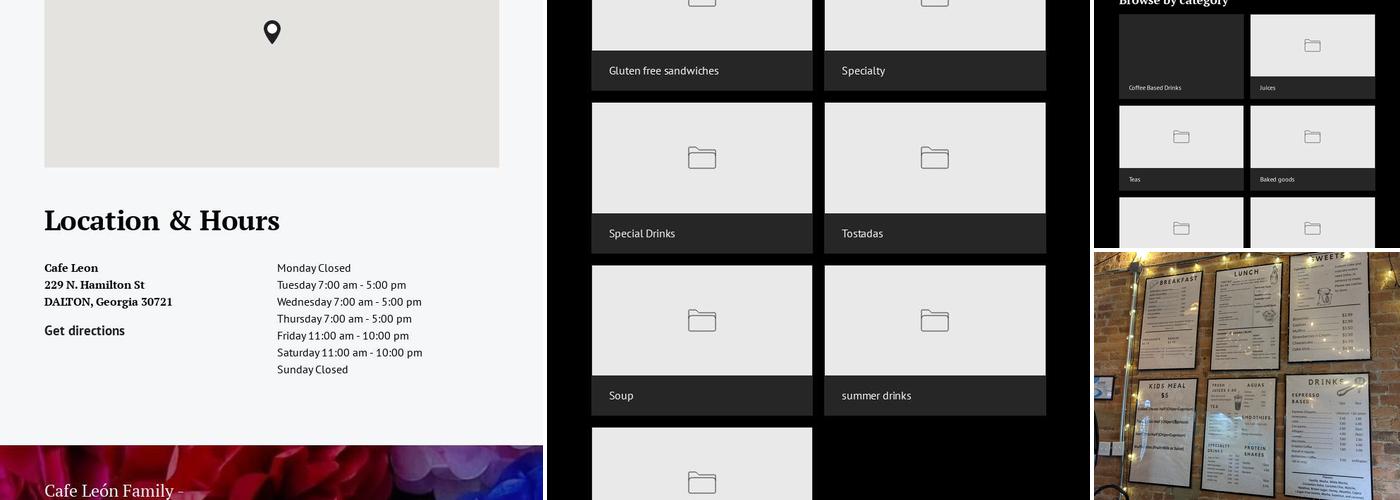The height and width of the screenshot is (500, 1400).
Task: Click the Gluten free sandwiches label
Action: (x=664, y=71)
